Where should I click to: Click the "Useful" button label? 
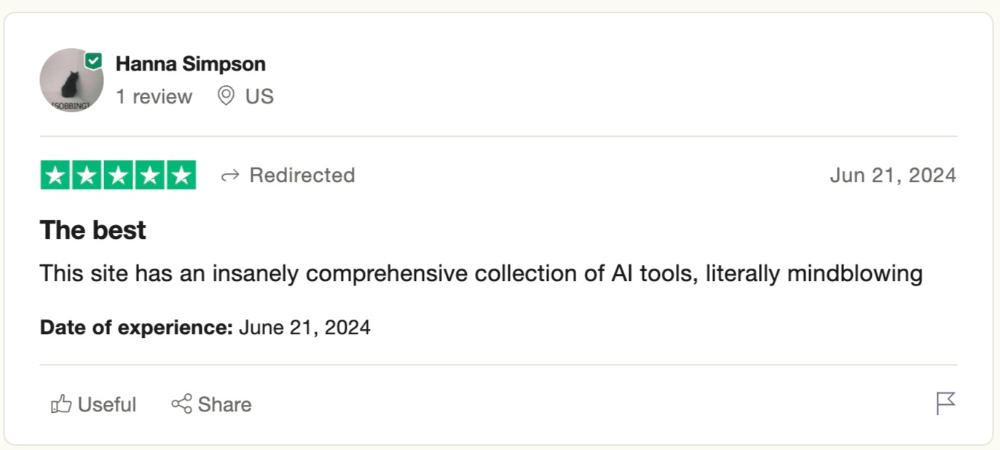107,404
